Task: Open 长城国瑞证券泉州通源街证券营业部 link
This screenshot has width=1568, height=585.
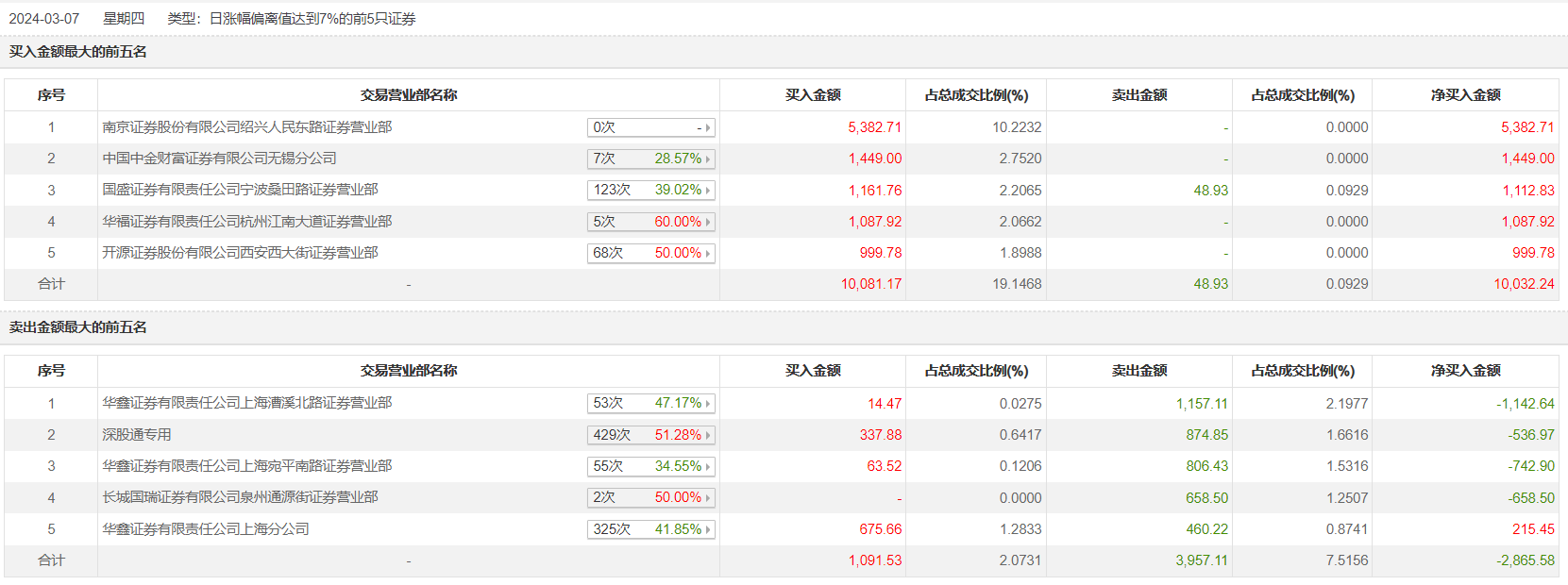Action: pos(240,497)
